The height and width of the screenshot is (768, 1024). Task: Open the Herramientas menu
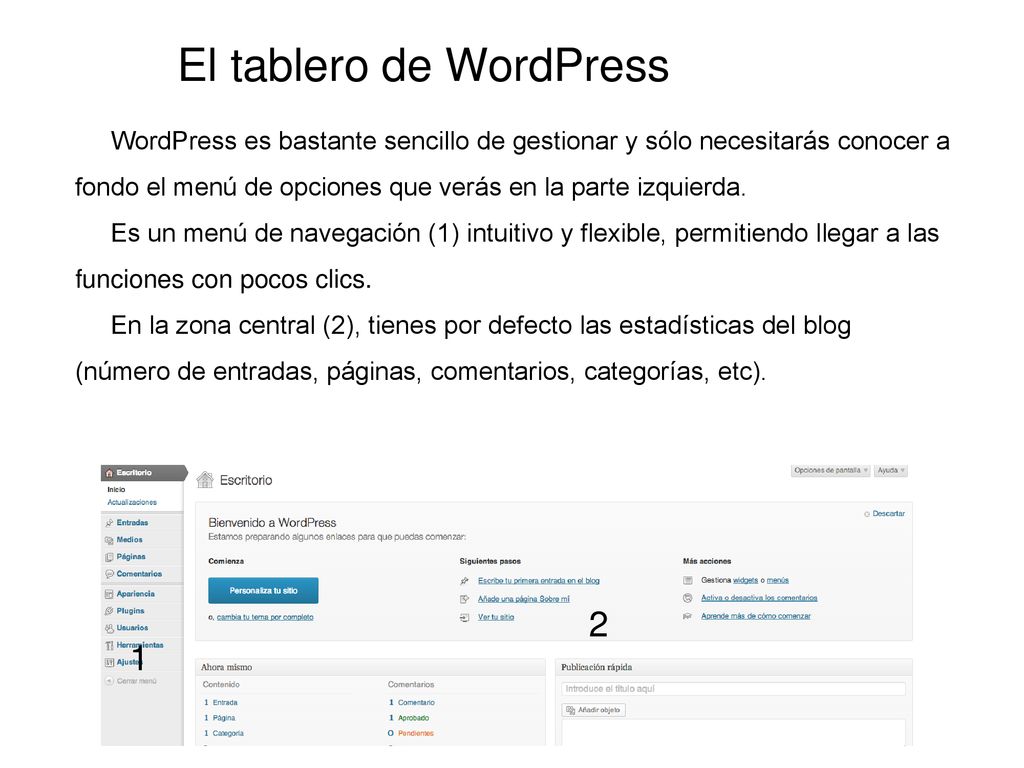[x=142, y=645]
